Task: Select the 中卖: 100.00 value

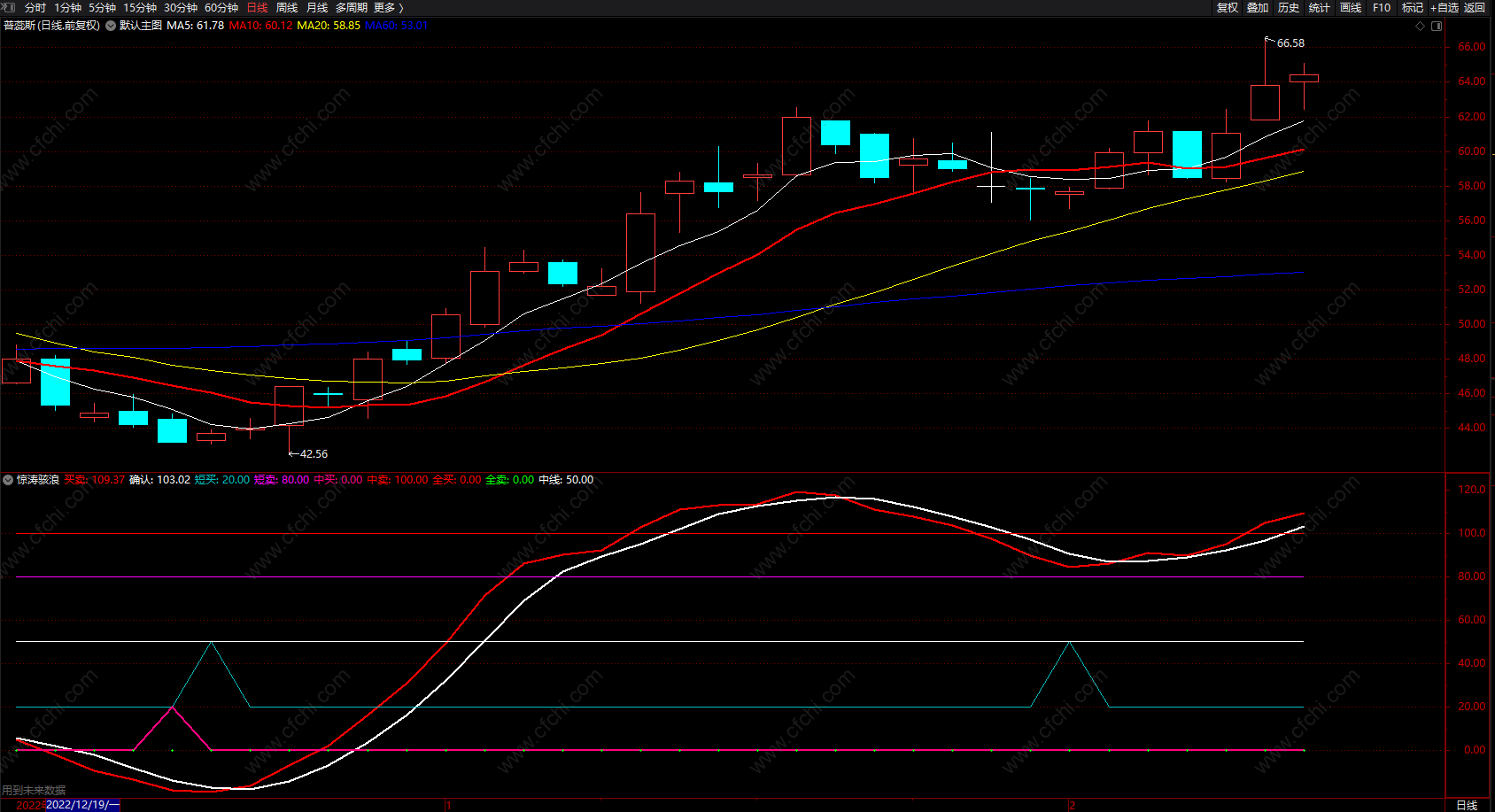Action: pyautogui.click(x=398, y=480)
